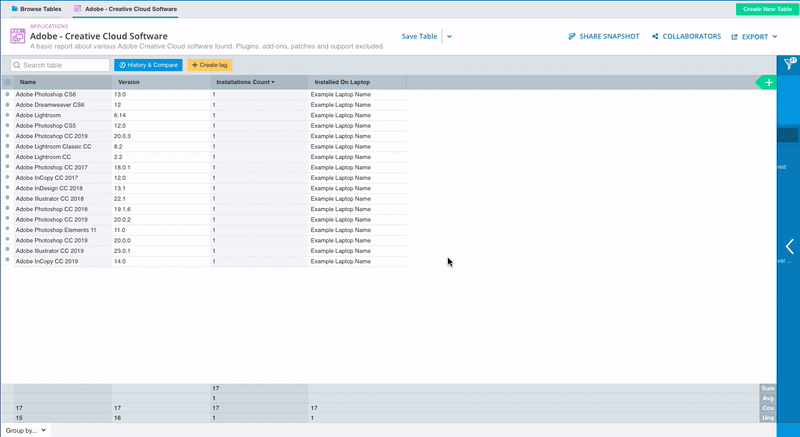The height and width of the screenshot is (437, 800).
Task: Open the Save Table dropdown arrow
Action: point(449,37)
